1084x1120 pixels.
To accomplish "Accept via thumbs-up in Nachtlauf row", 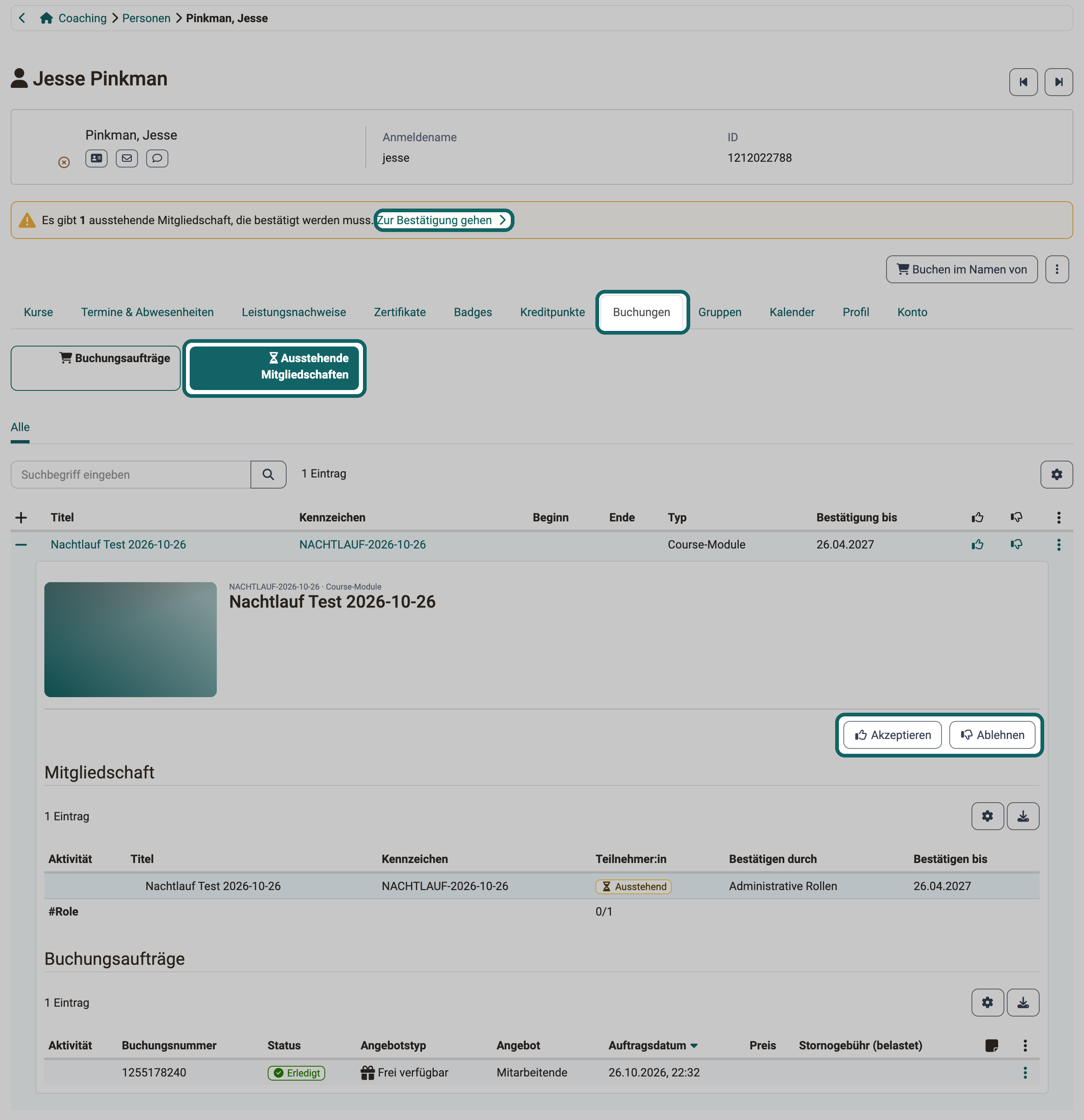I will click(977, 544).
